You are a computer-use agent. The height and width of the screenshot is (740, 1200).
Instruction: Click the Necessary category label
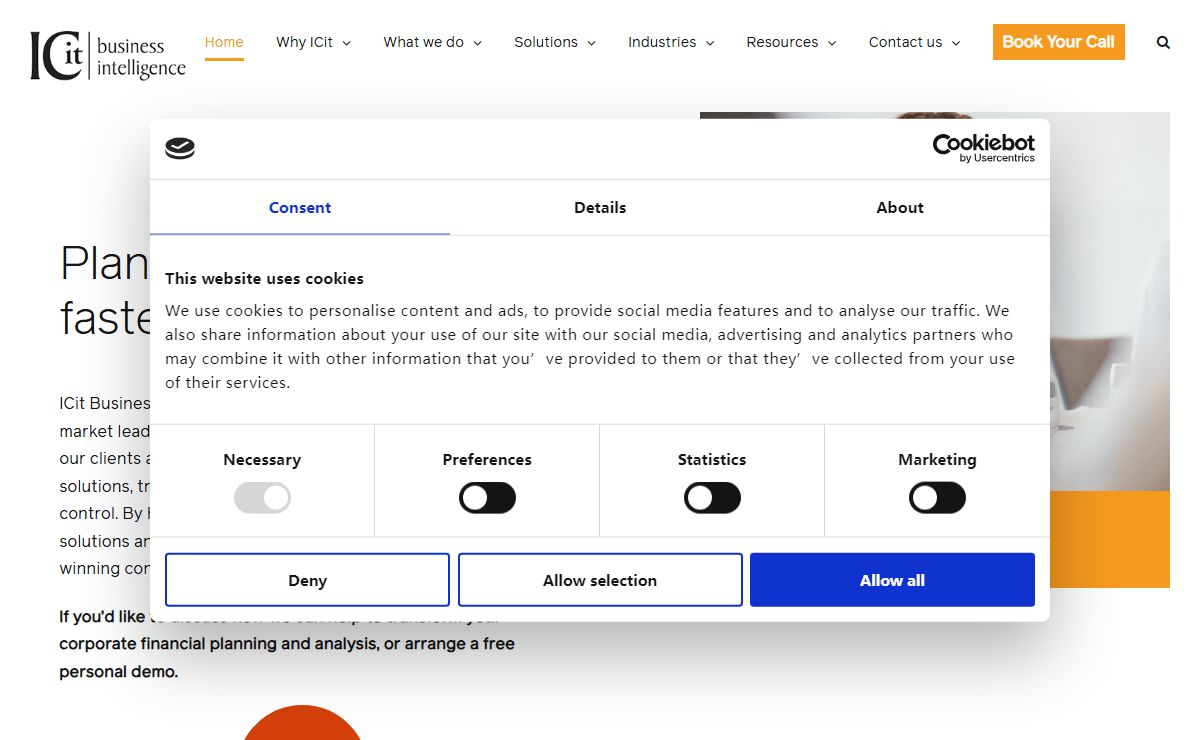262,460
